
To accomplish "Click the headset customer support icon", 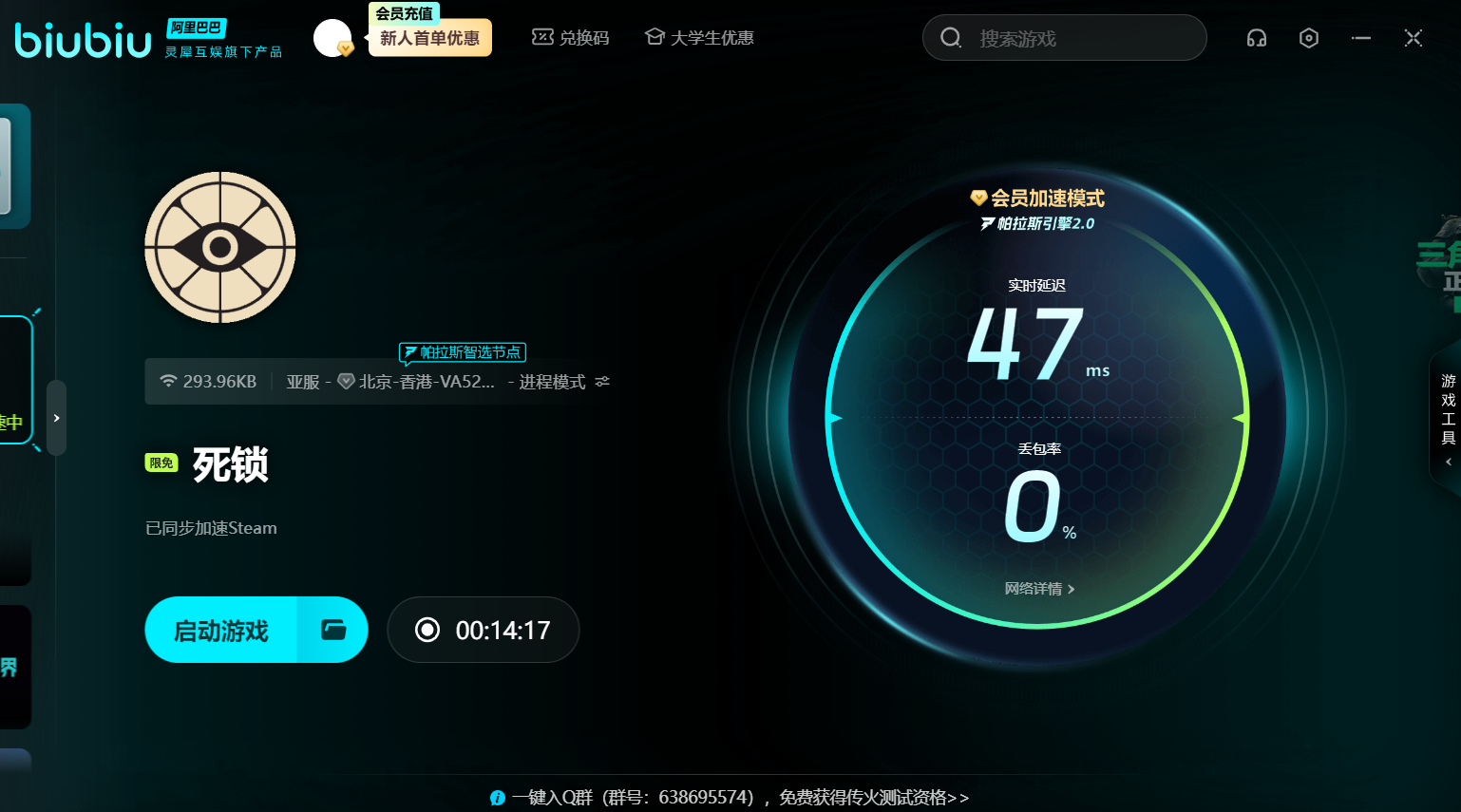I will click(1256, 38).
